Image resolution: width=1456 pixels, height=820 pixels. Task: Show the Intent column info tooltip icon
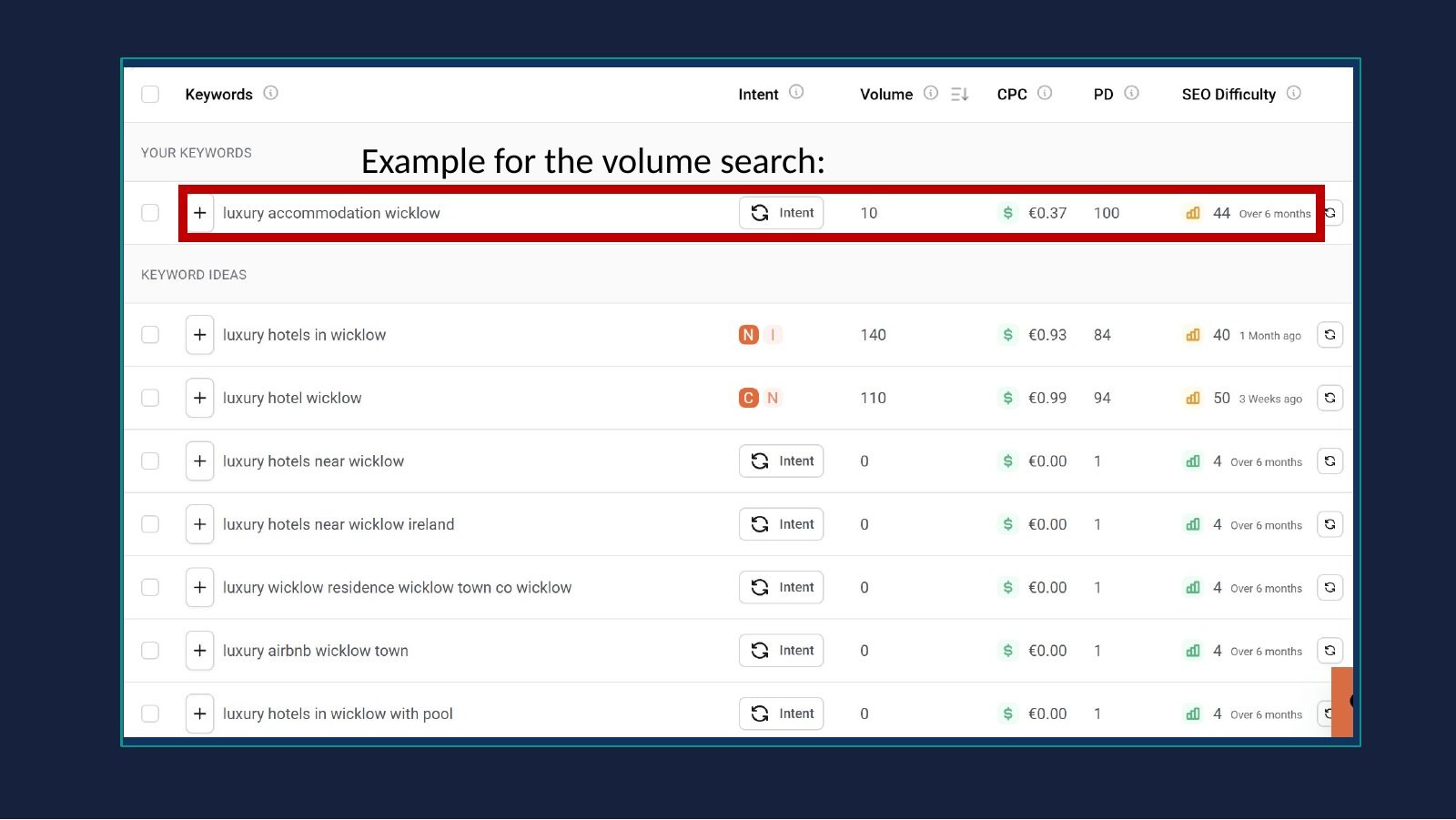coord(796,92)
